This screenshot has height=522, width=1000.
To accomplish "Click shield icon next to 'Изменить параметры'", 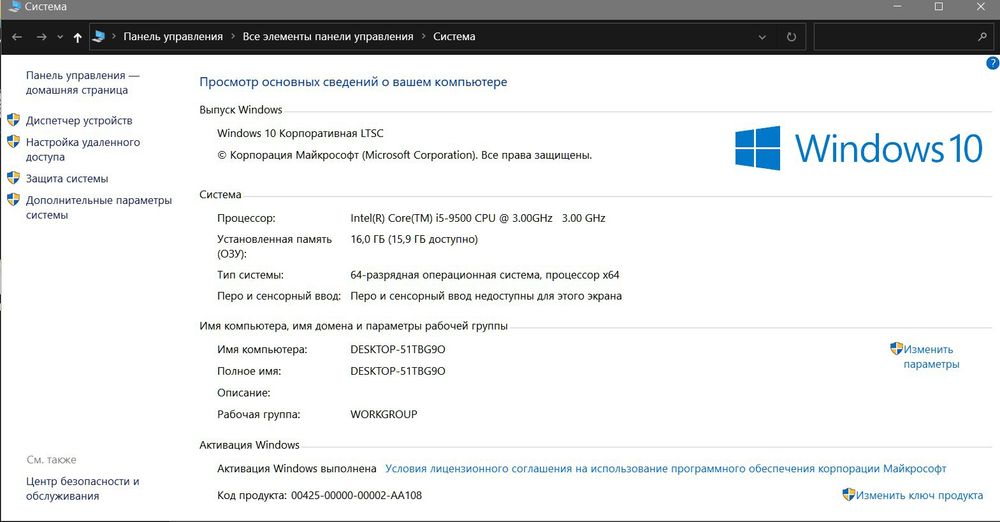I will (897, 348).
